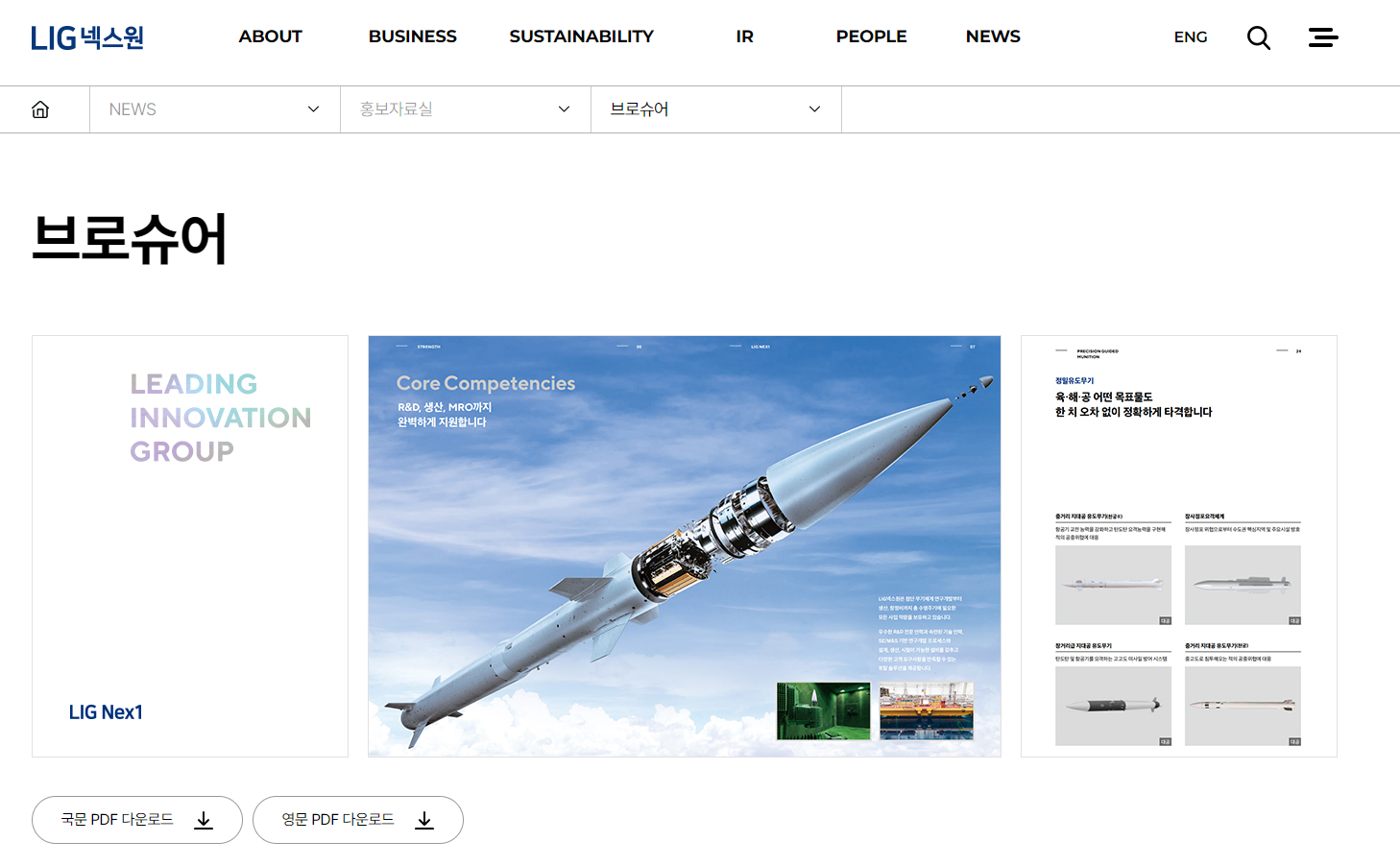Image resolution: width=1400 pixels, height=866 pixels.
Task: Click download arrow on 국문 PDF button
Action: 204,820
